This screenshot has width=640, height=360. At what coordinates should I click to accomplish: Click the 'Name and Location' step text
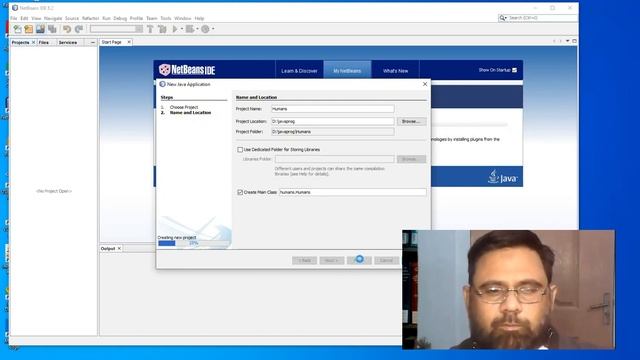tap(190, 113)
